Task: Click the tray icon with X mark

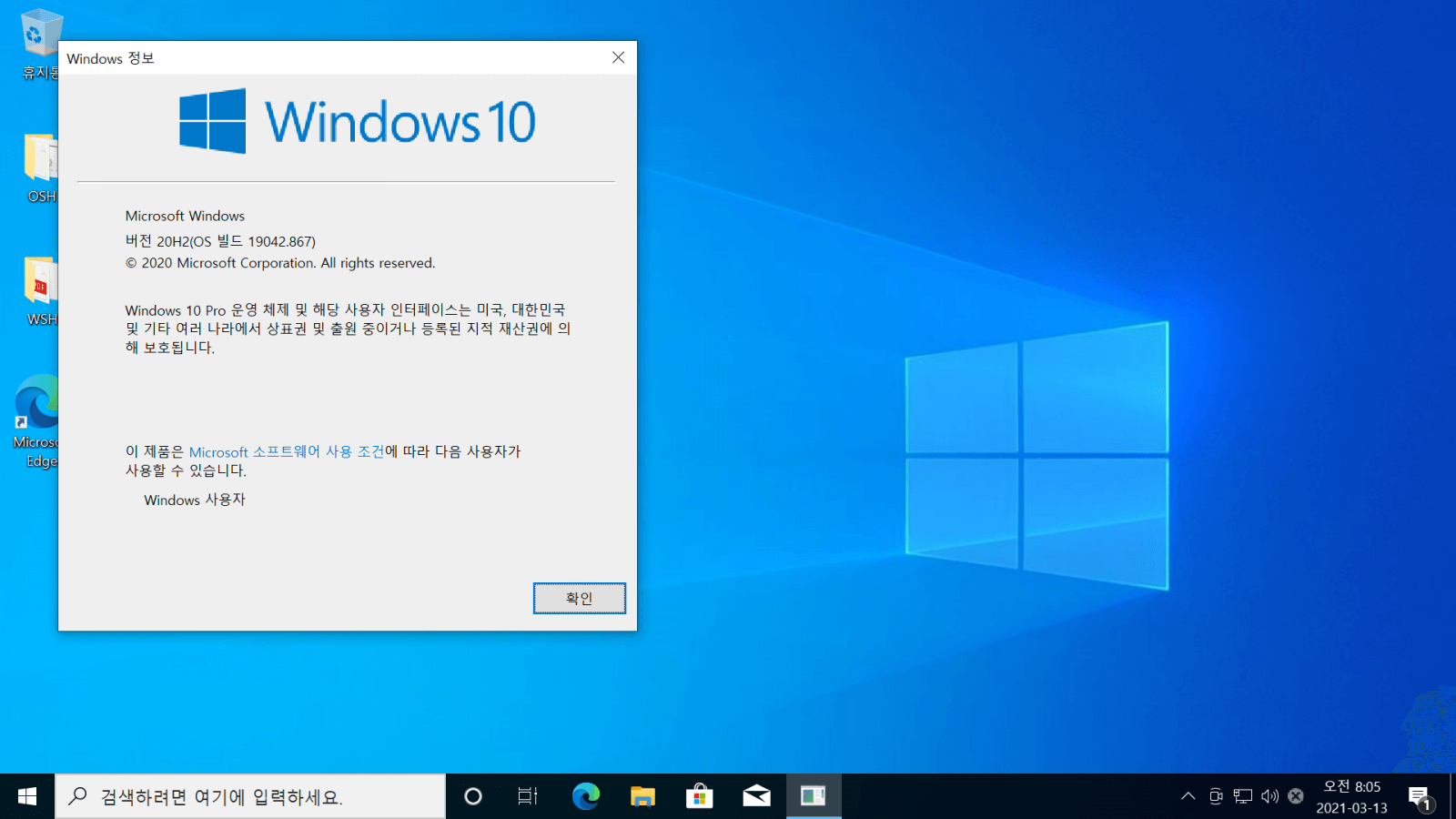Action: click(1296, 796)
